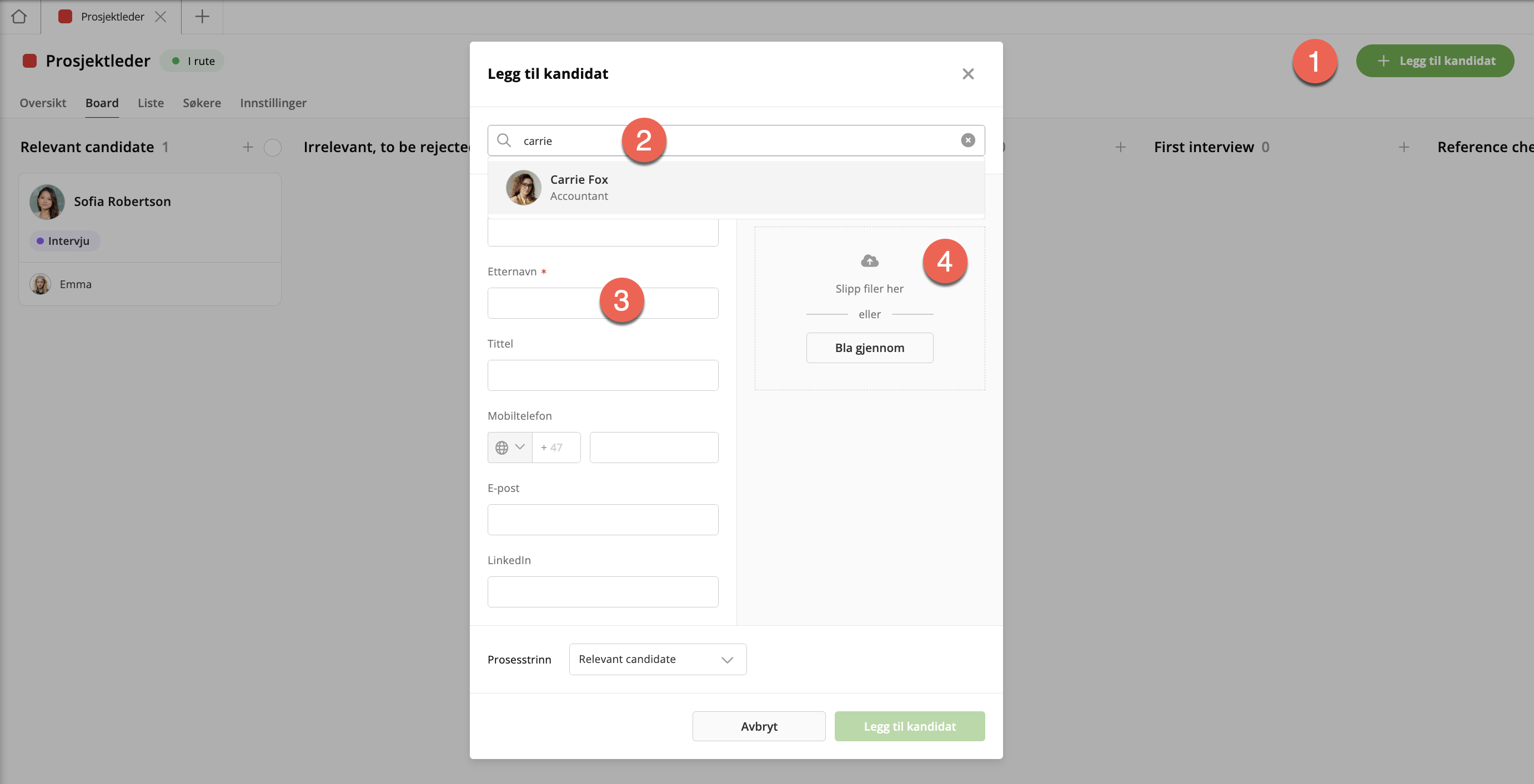1534x784 pixels.
Task: Close the Prosjektleder tab
Action: tap(161, 17)
